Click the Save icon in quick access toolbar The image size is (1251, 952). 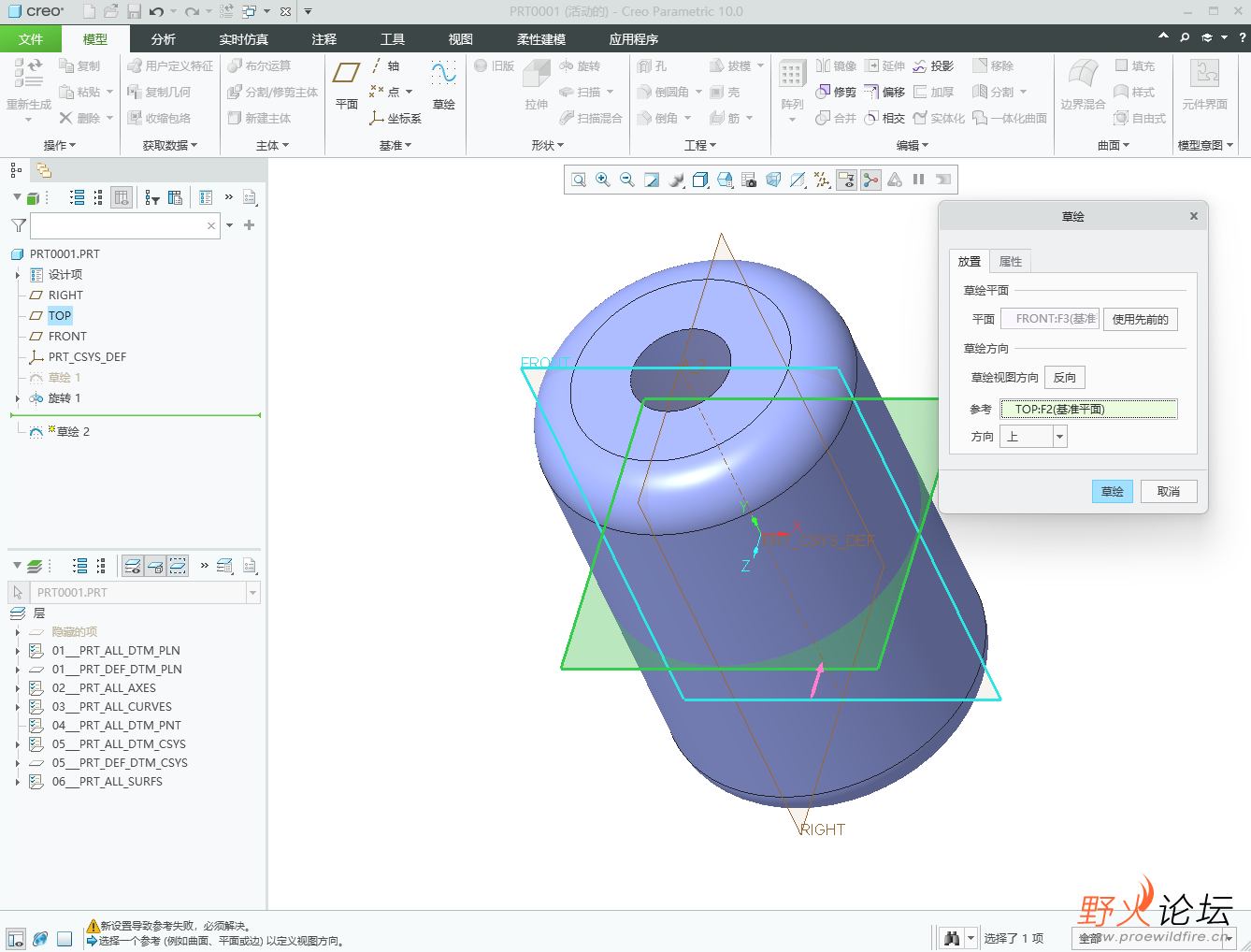(134, 11)
